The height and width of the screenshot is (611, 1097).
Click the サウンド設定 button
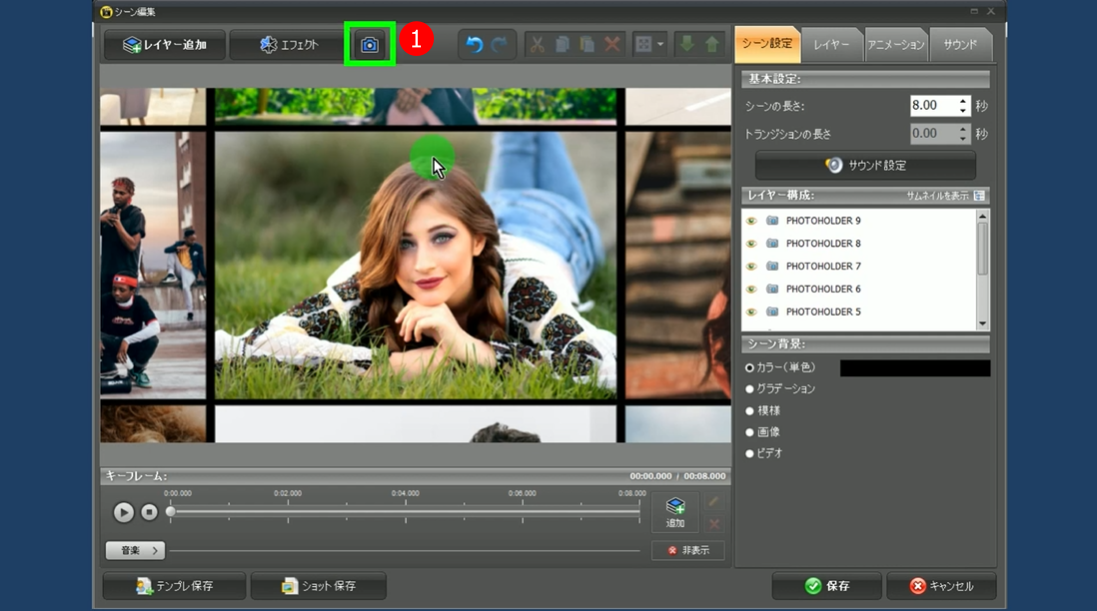coord(865,166)
